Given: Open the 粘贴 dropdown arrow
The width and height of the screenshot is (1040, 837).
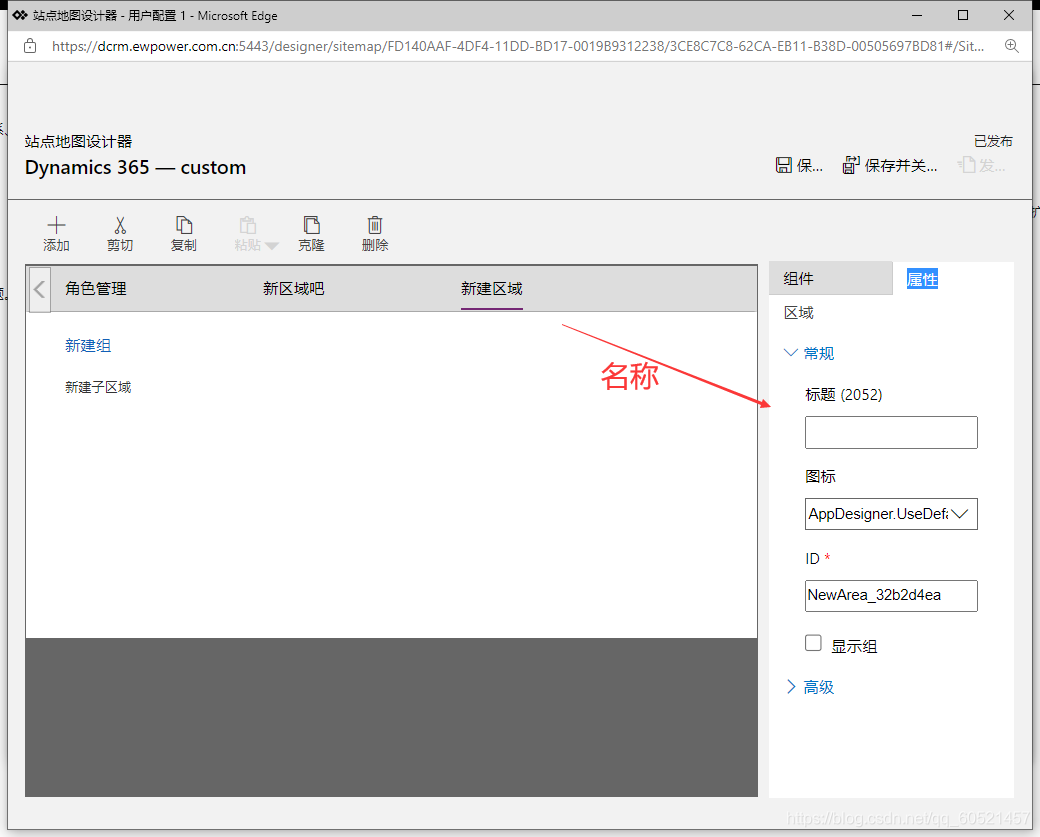Looking at the screenshot, I should point(271,246).
